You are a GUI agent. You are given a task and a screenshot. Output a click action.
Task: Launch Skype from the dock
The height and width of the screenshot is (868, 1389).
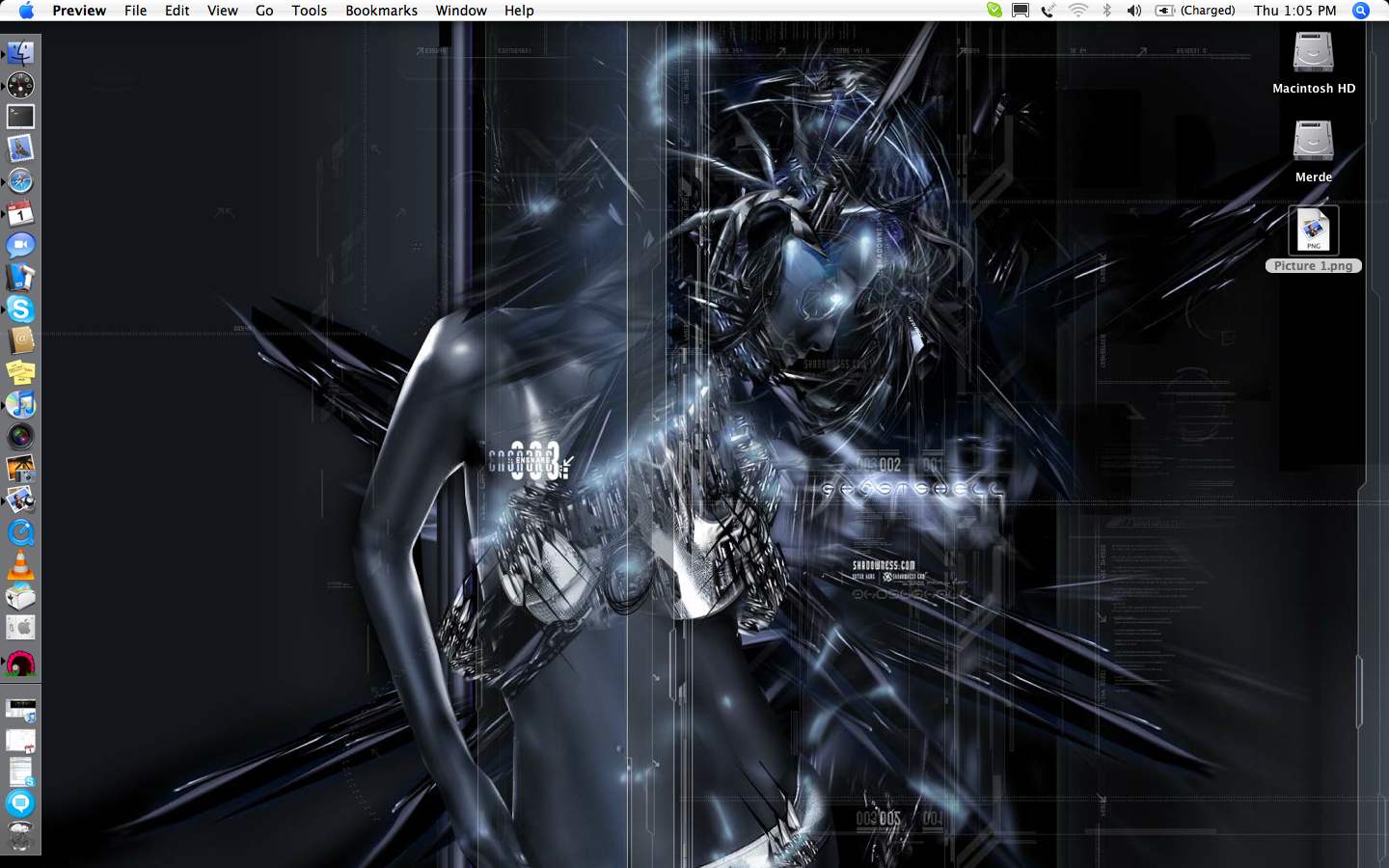coord(20,309)
